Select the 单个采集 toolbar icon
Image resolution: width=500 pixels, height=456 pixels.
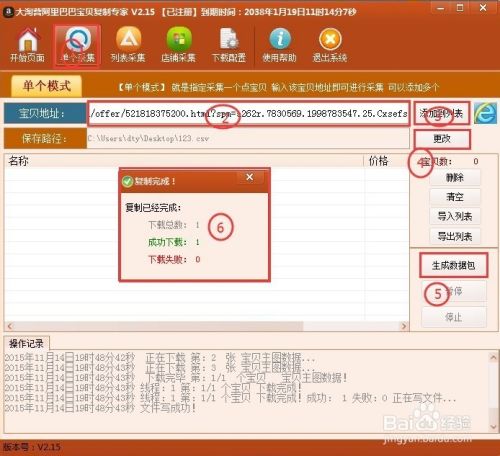[78, 45]
